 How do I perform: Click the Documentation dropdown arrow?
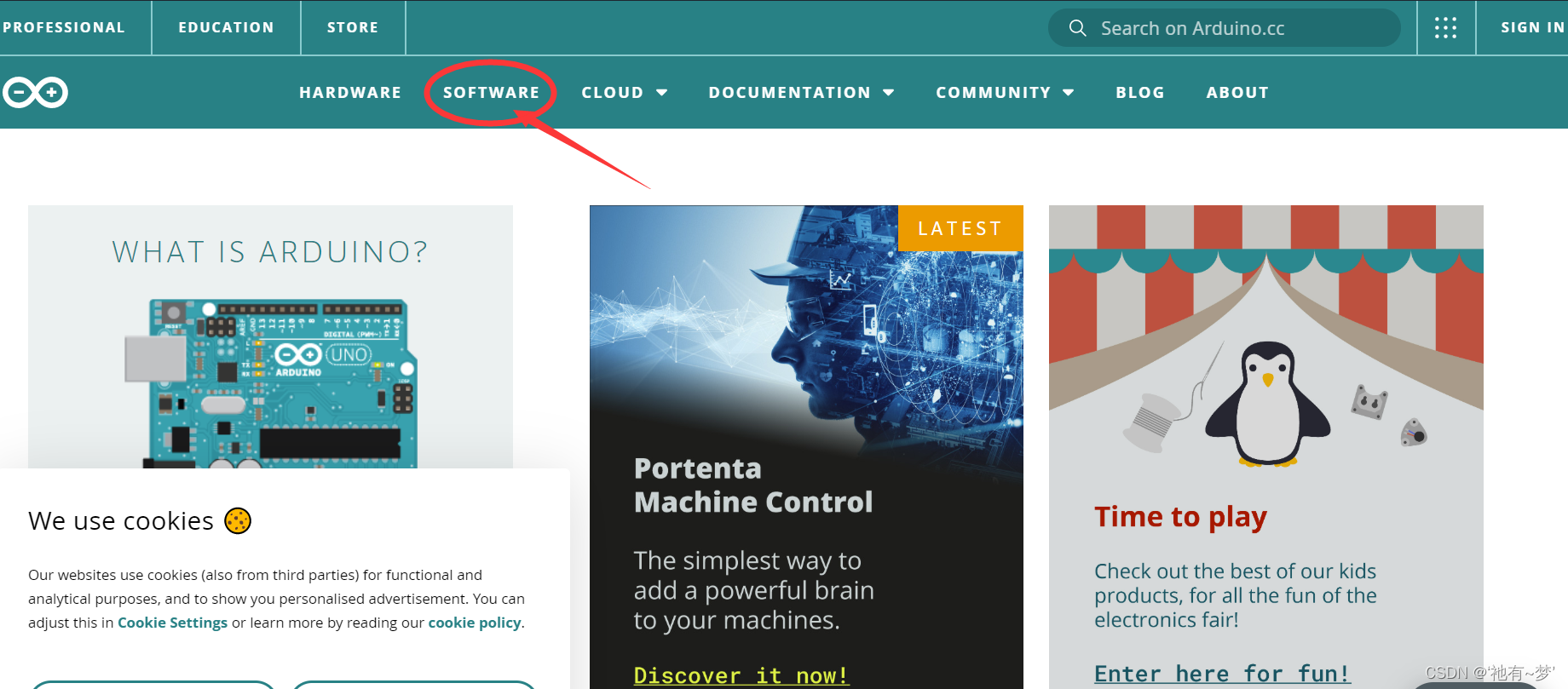pos(889,92)
